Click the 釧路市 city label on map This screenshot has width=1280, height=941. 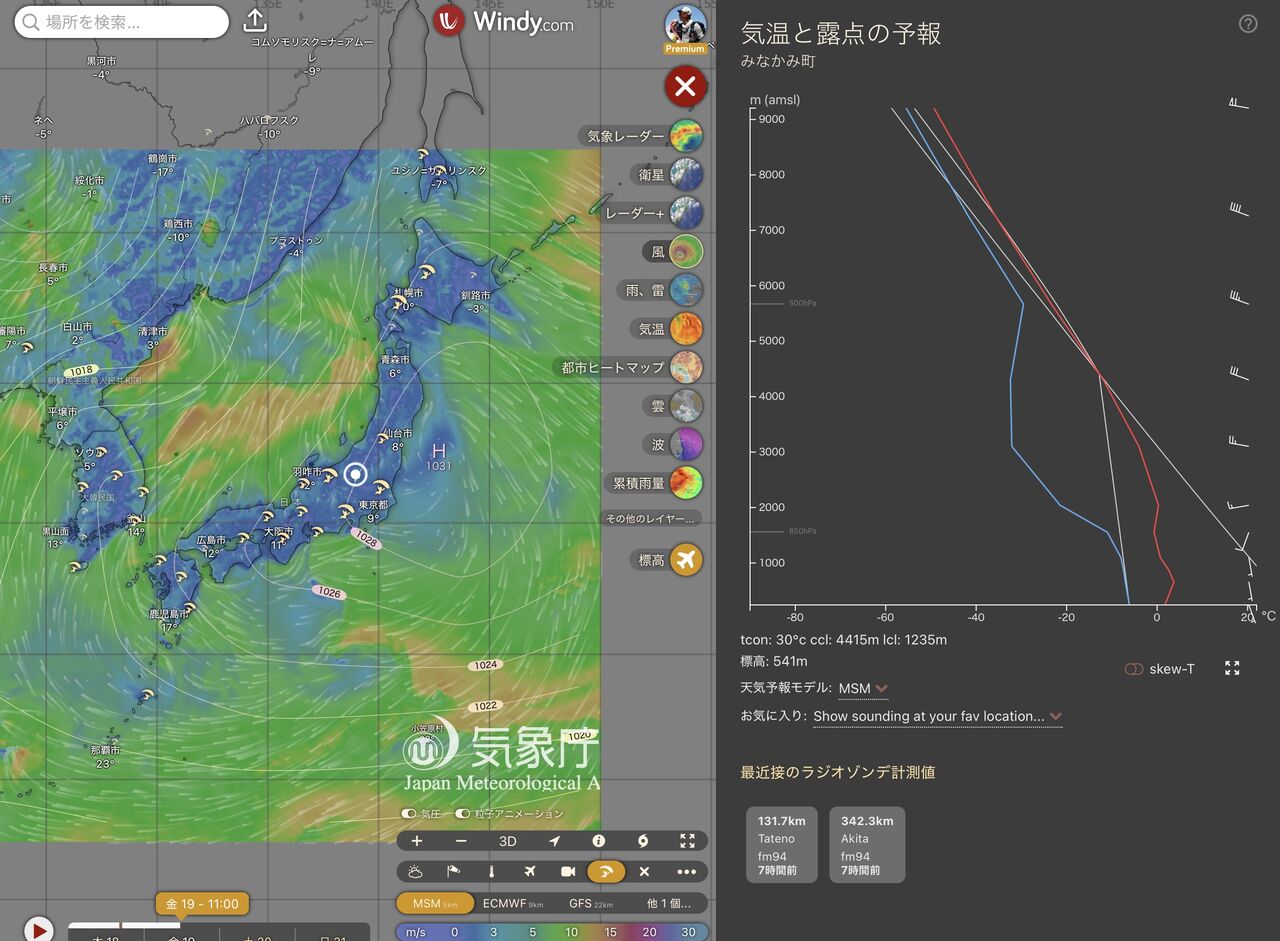pos(476,296)
